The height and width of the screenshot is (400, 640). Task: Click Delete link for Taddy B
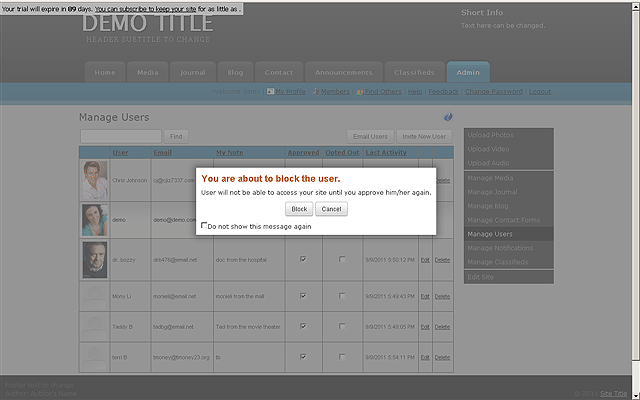pyautogui.click(x=442, y=327)
